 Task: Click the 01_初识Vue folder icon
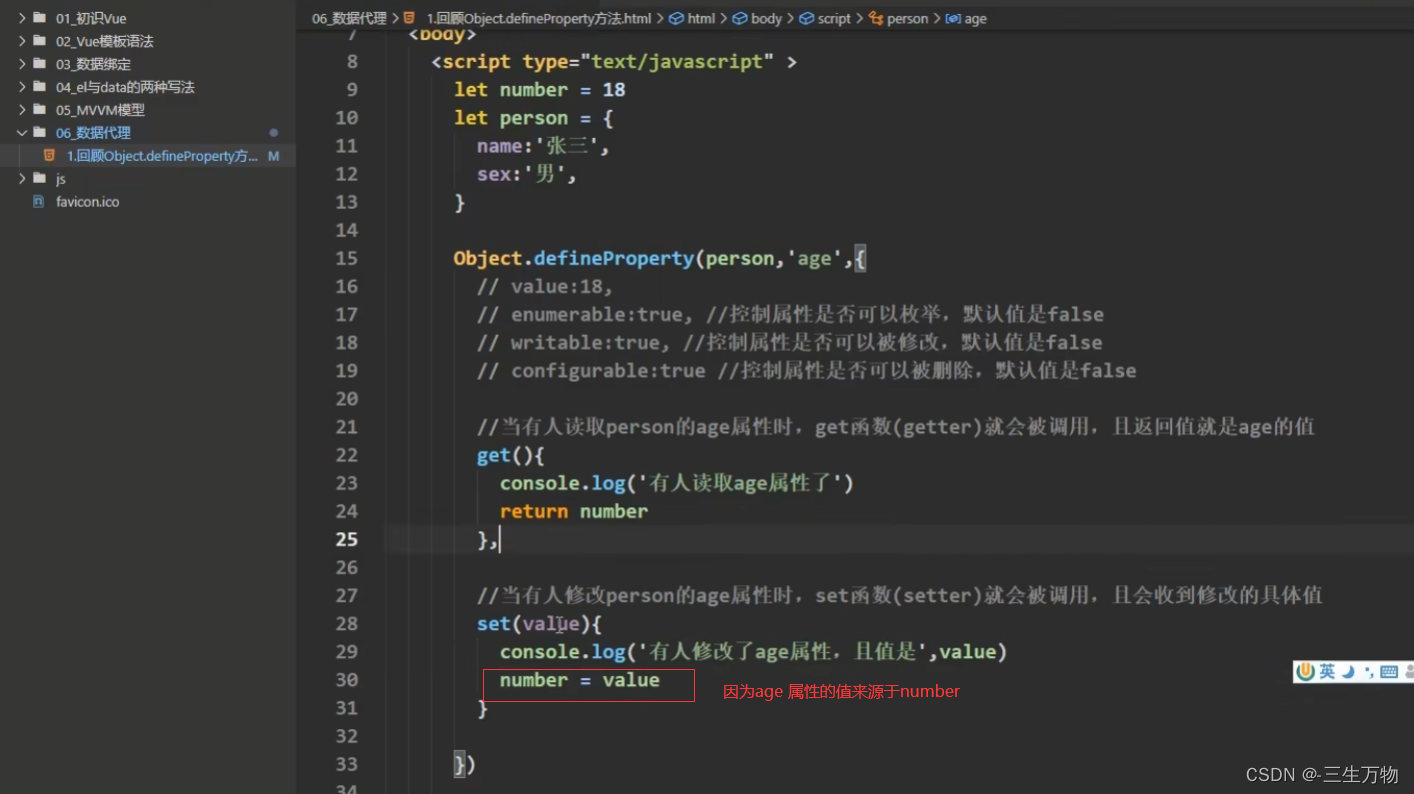39,18
